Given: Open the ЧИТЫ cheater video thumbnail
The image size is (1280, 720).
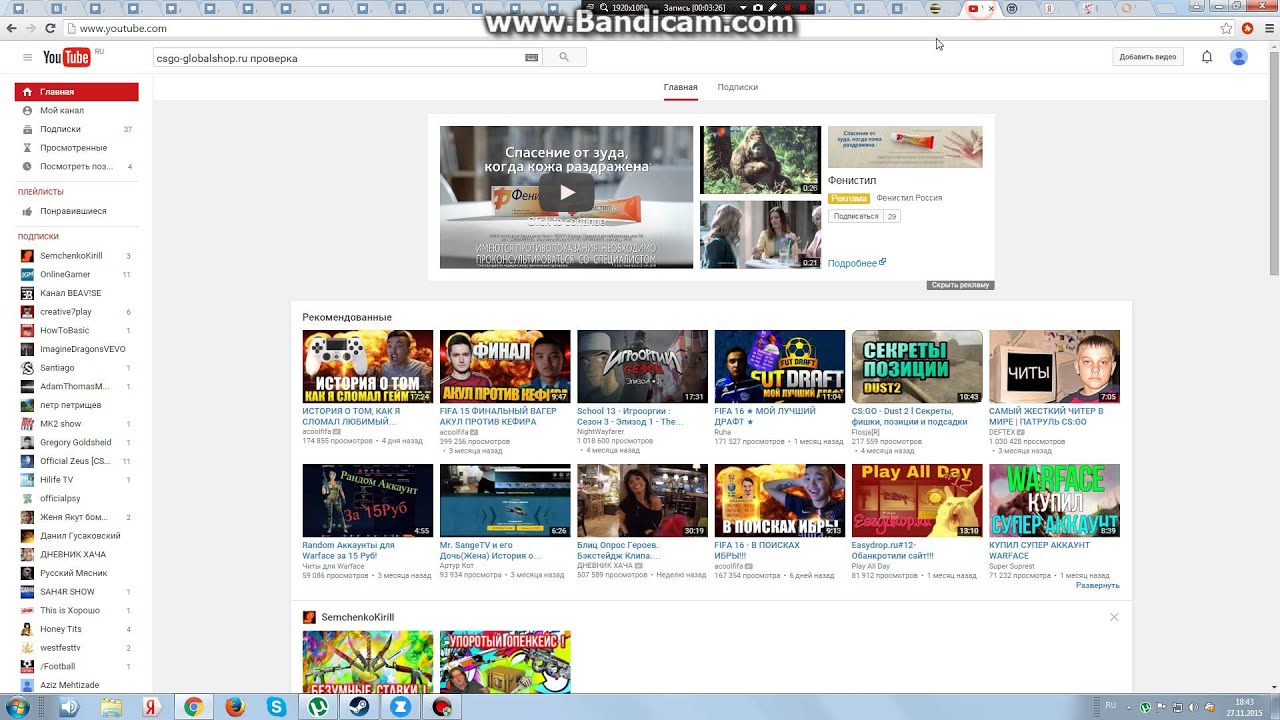Looking at the screenshot, I should (x=1054, y=366).
